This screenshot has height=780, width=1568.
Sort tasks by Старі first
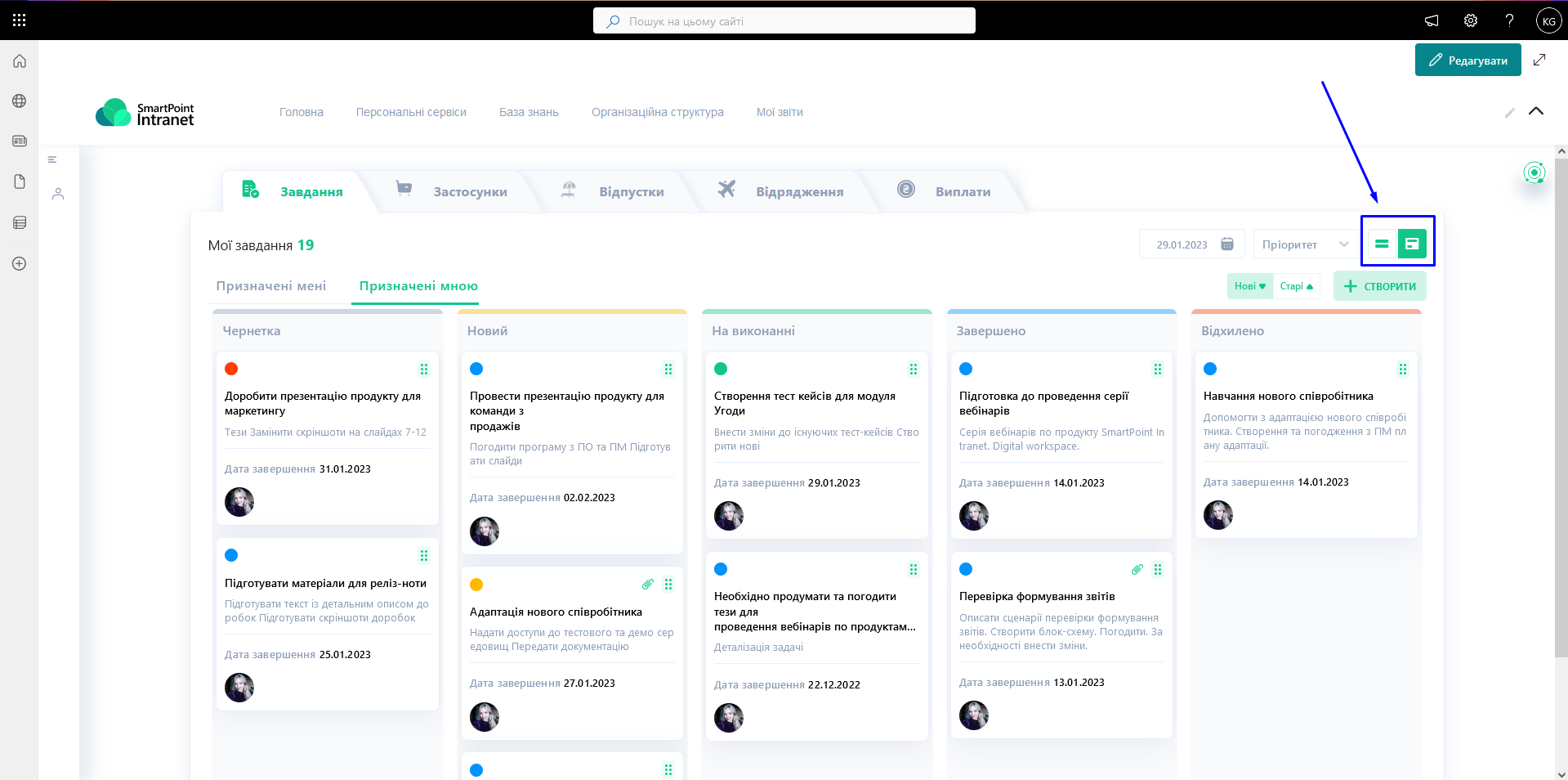[x=1296, y=286]
